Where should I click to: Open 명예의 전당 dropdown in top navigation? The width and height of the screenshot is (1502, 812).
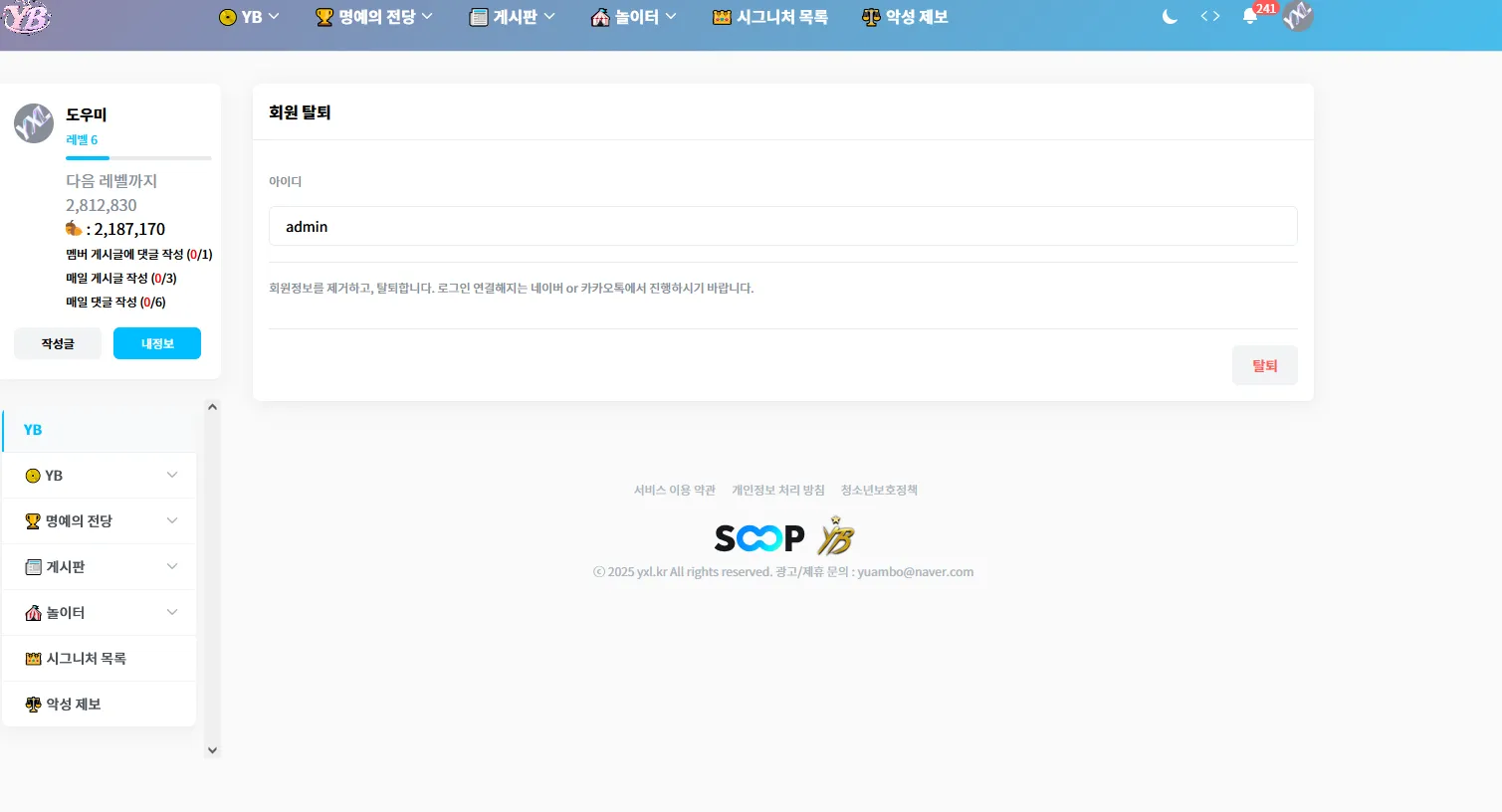pyautogui.click(x=375, y=17)
